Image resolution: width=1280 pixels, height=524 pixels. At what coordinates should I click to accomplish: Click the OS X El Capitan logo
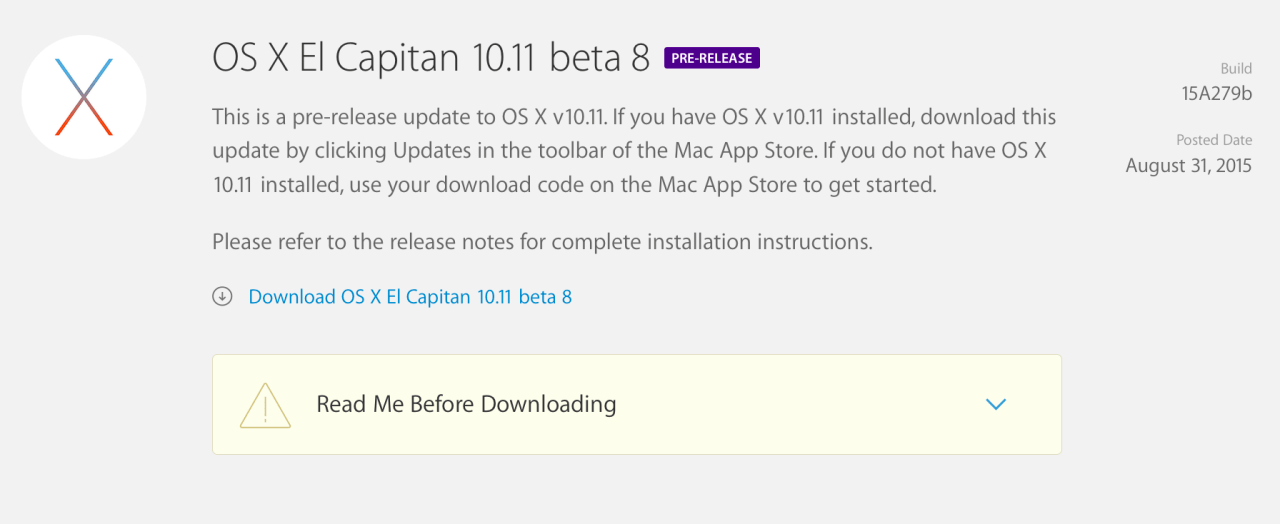[84, 97]
